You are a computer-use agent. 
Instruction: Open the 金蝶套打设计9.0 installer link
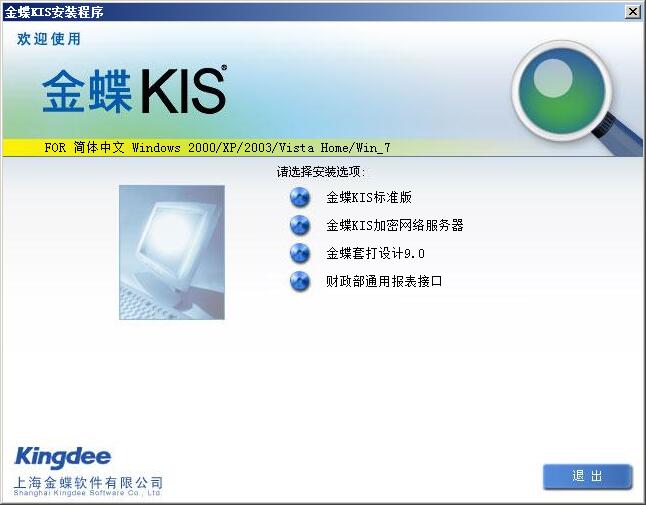[x=375, y=253]
